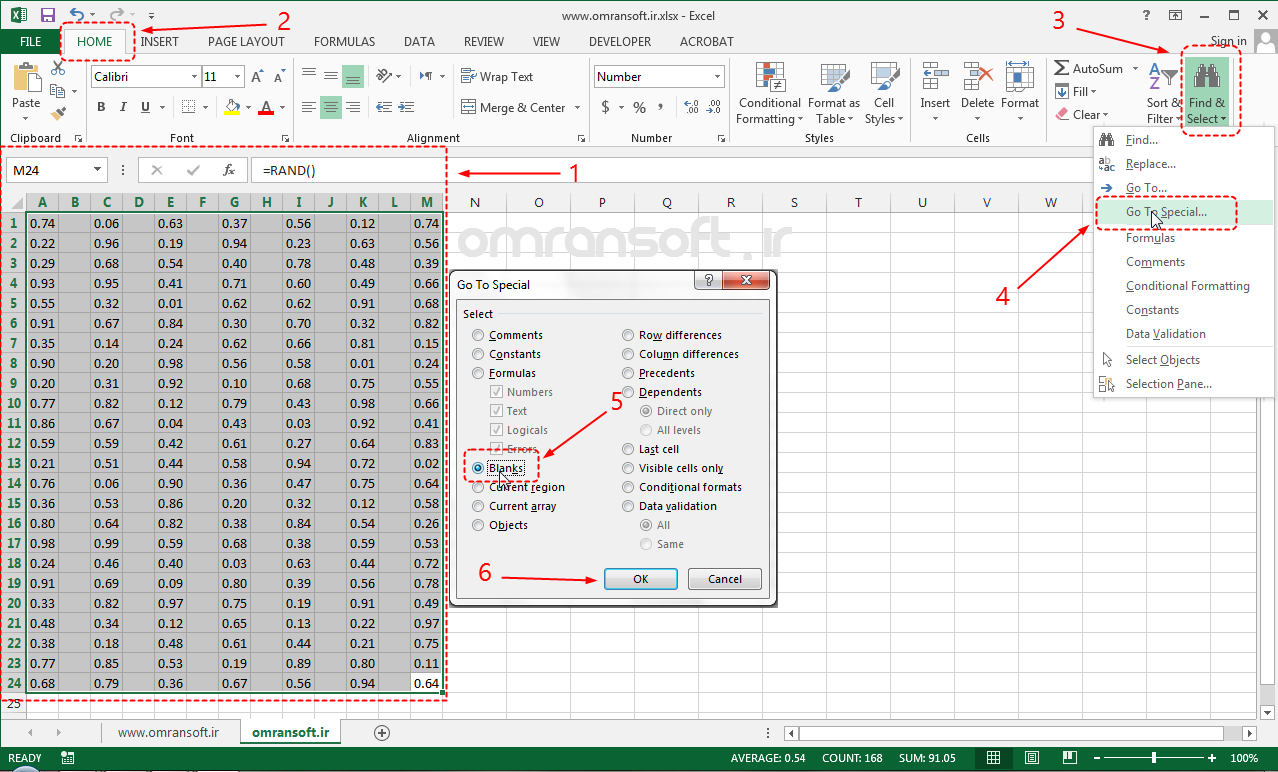Toggle Bold formatting

tap(101, 108)
